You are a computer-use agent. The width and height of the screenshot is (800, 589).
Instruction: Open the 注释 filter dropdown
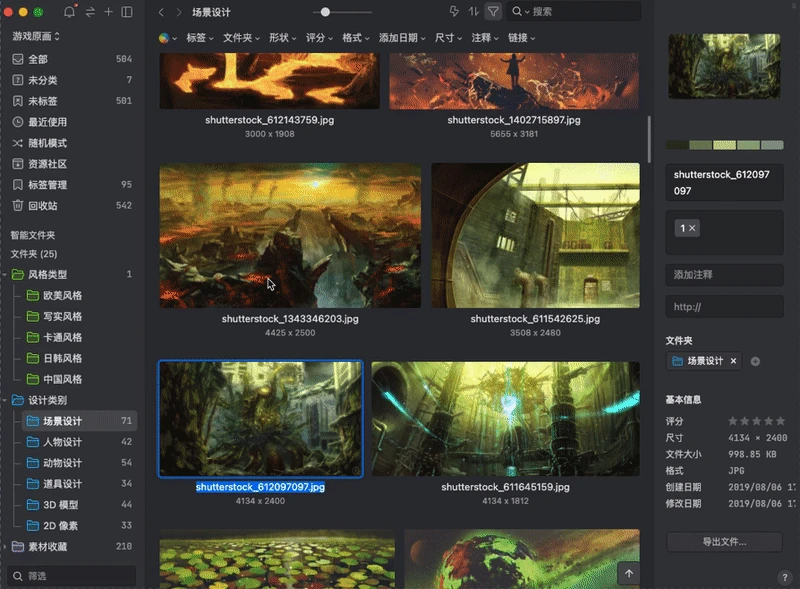pos(485,38)
